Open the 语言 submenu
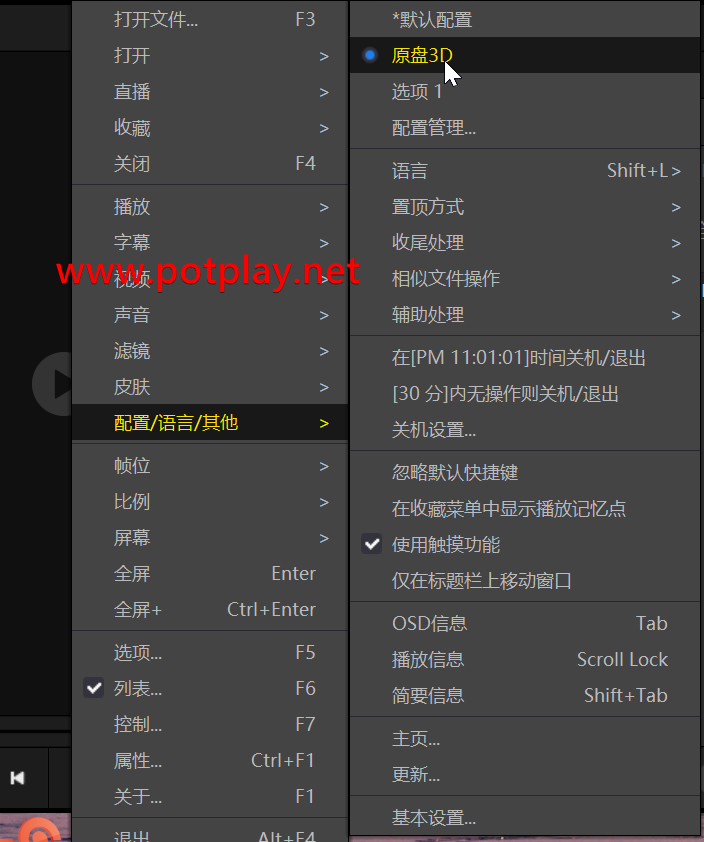The image size is (704, 842). (525, 171)
